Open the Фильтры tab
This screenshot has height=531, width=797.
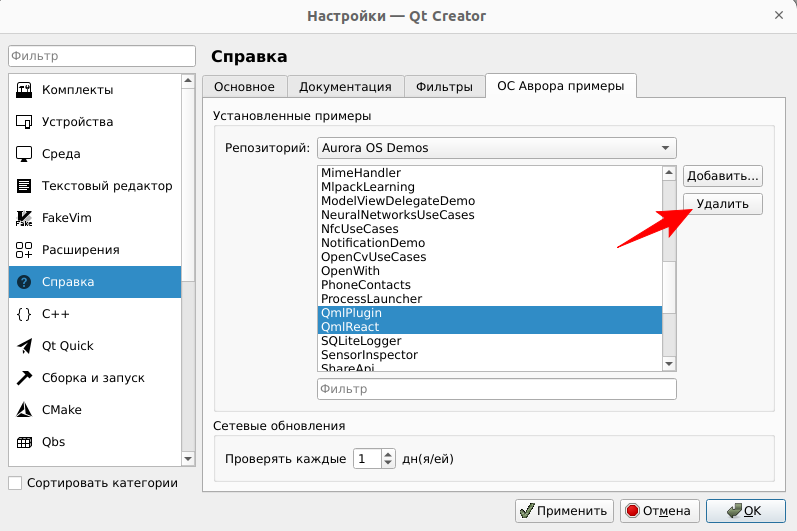pos(444,87)
